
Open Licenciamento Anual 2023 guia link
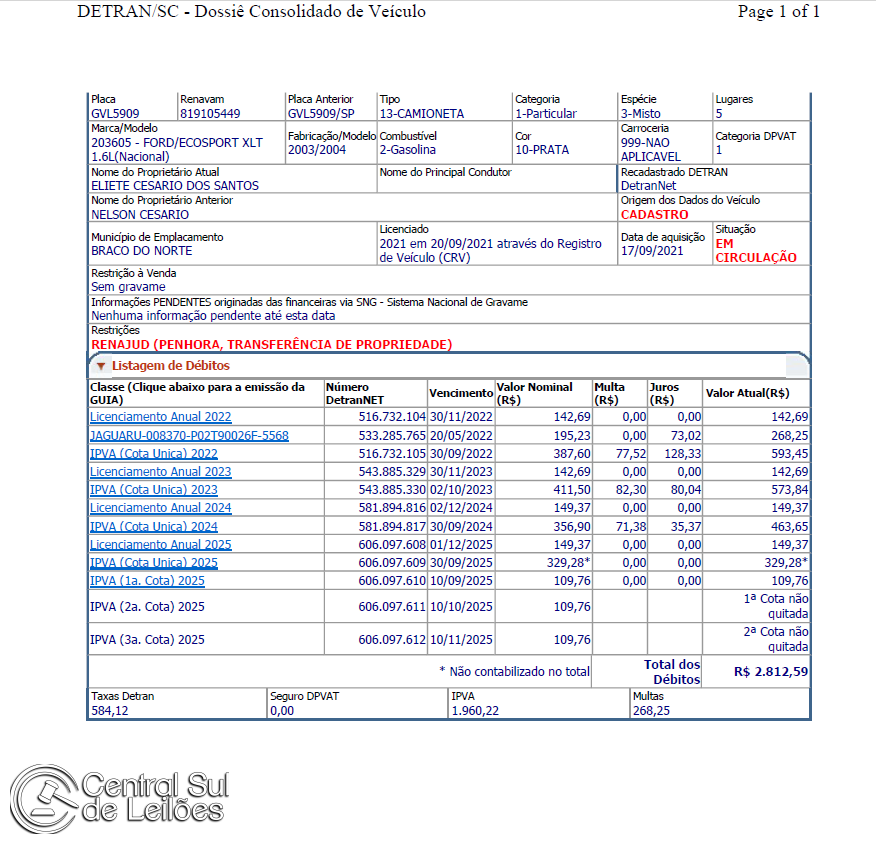pyautogui.click(x=161, y=471)
